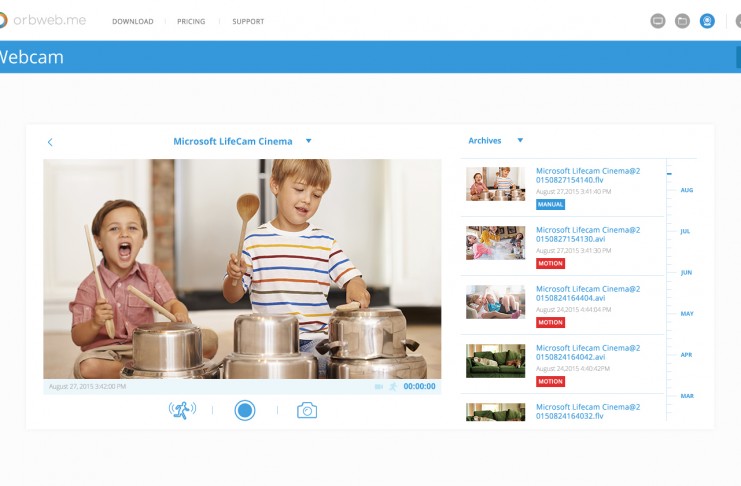Open thumbnail of the 0150824164404.avi recording
The width and height of the screenshot is (741, 486).
click(495, 302)
